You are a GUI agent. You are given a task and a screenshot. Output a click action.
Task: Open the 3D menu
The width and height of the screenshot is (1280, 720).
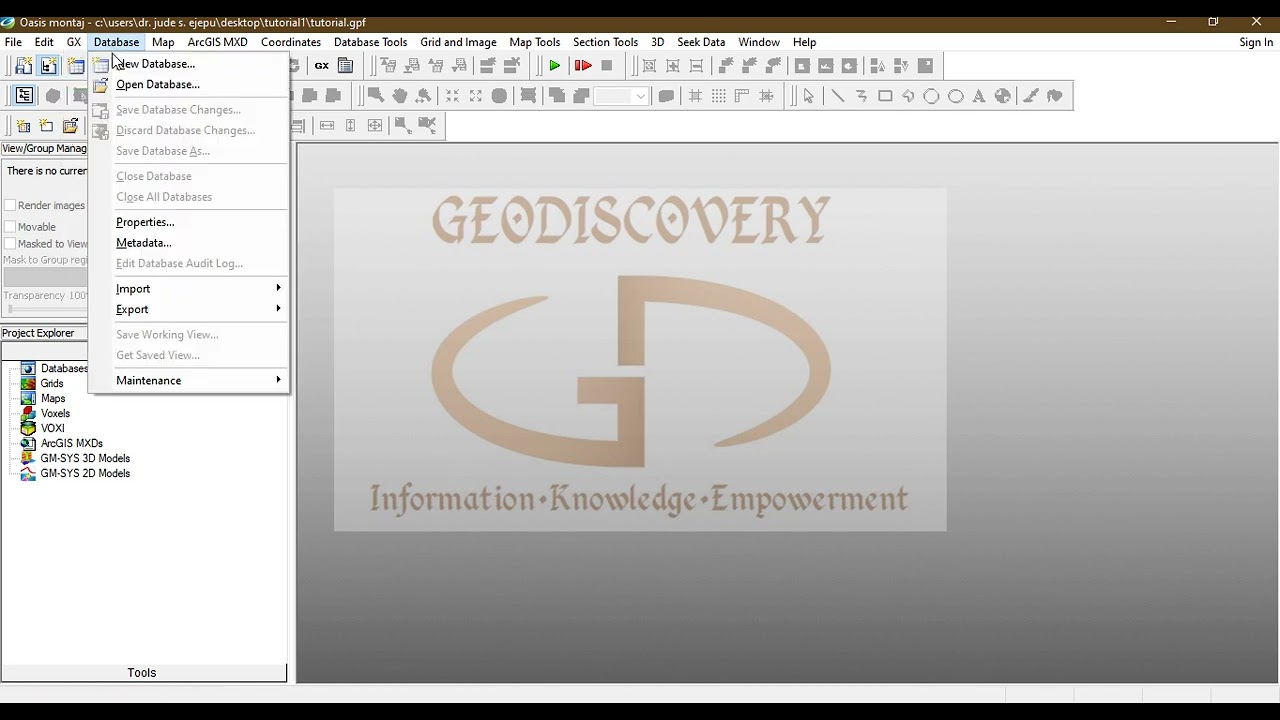[x=658, y=42]
